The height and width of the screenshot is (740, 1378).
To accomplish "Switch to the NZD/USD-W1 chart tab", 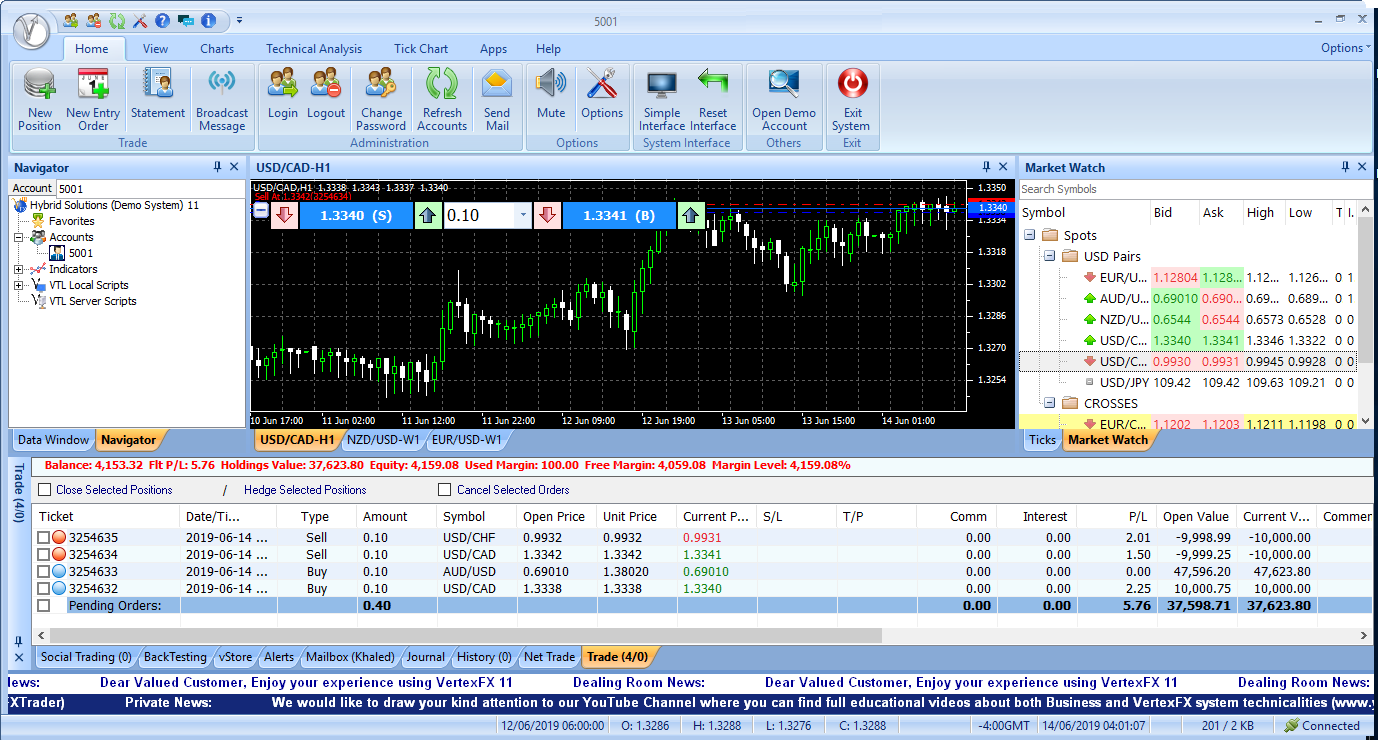I will tap(384, 439).
